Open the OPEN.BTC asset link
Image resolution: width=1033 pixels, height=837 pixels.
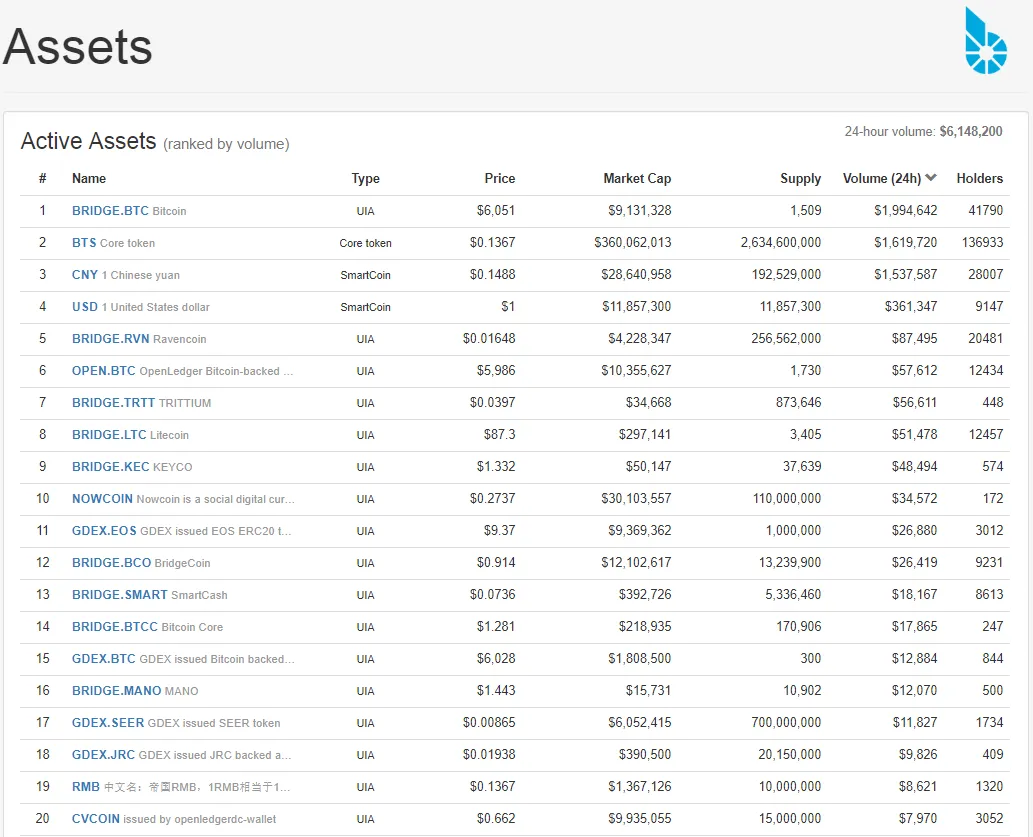point(103,371)
